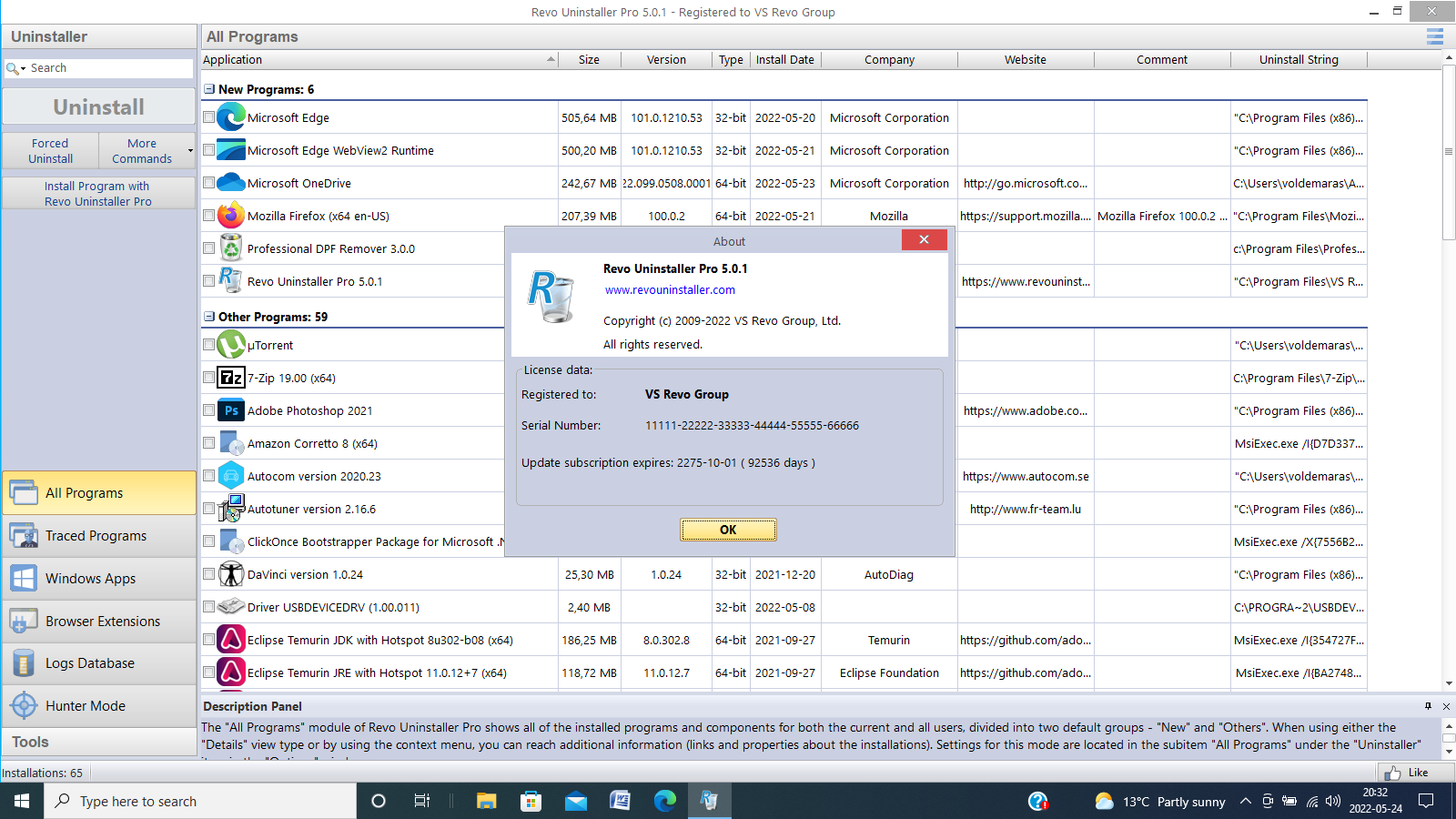Click the Like thumbs-up icon in status bar

[1393, 773]
